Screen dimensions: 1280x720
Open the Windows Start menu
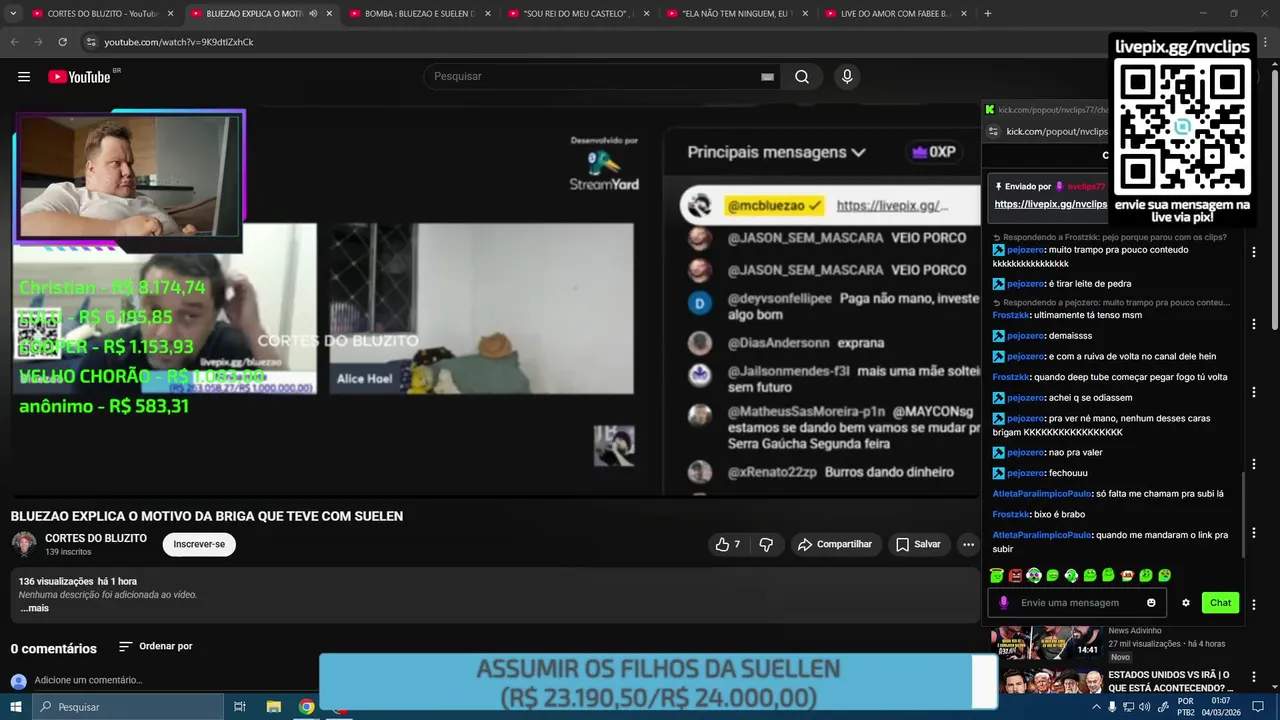pos(15,707)
